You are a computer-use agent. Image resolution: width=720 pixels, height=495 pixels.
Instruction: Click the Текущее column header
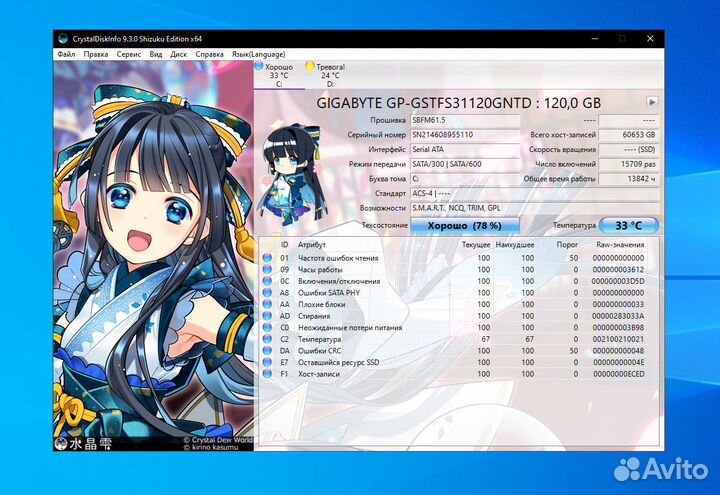pos(476,245)
